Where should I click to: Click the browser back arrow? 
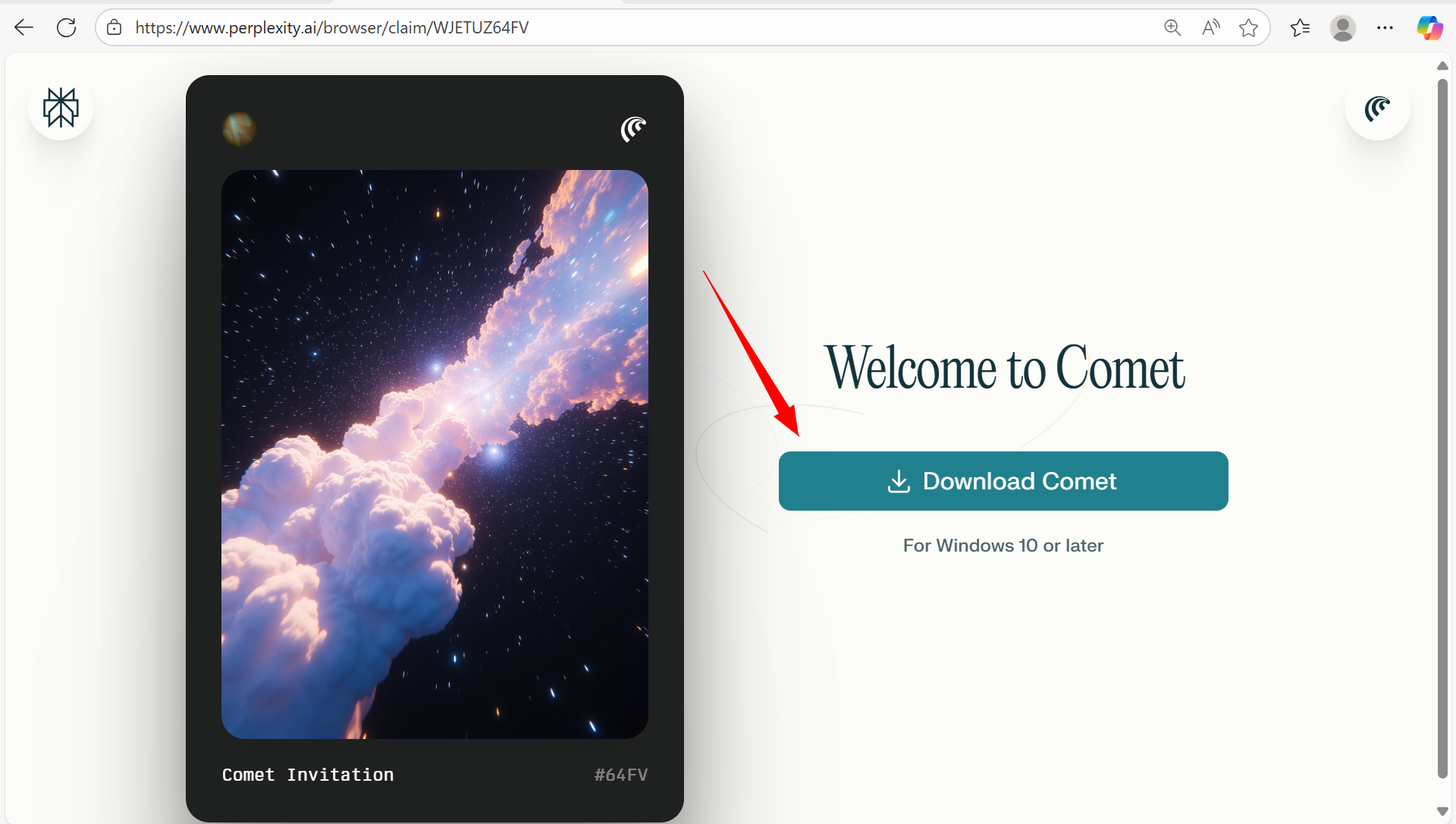[x=24, y=28]
